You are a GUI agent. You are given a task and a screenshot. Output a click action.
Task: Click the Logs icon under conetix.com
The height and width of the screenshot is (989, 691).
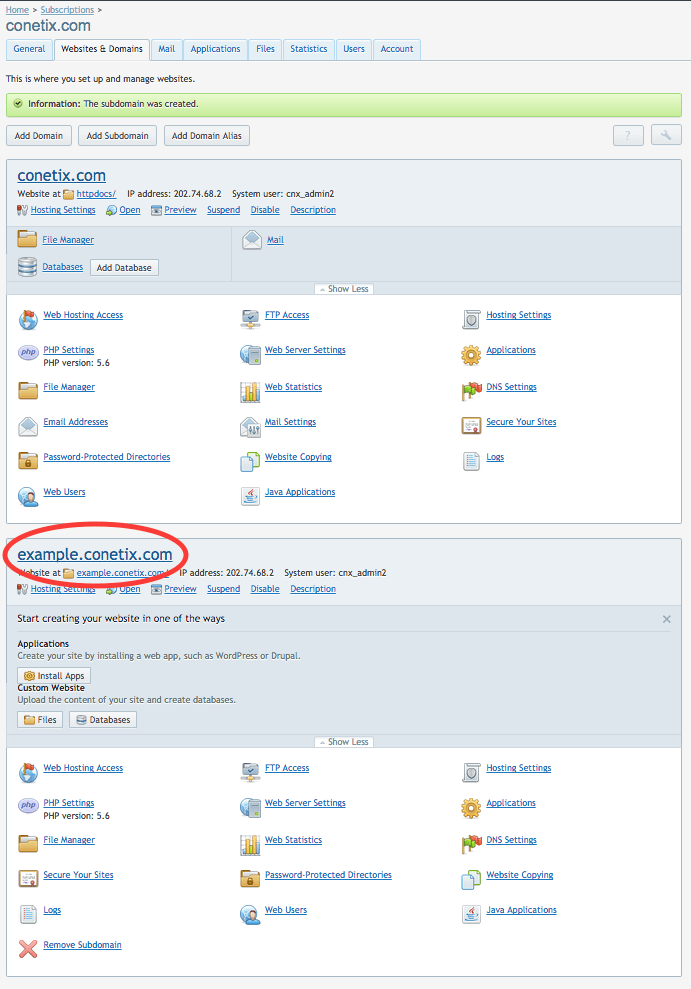pyautogui.click(x=471, y=462)
